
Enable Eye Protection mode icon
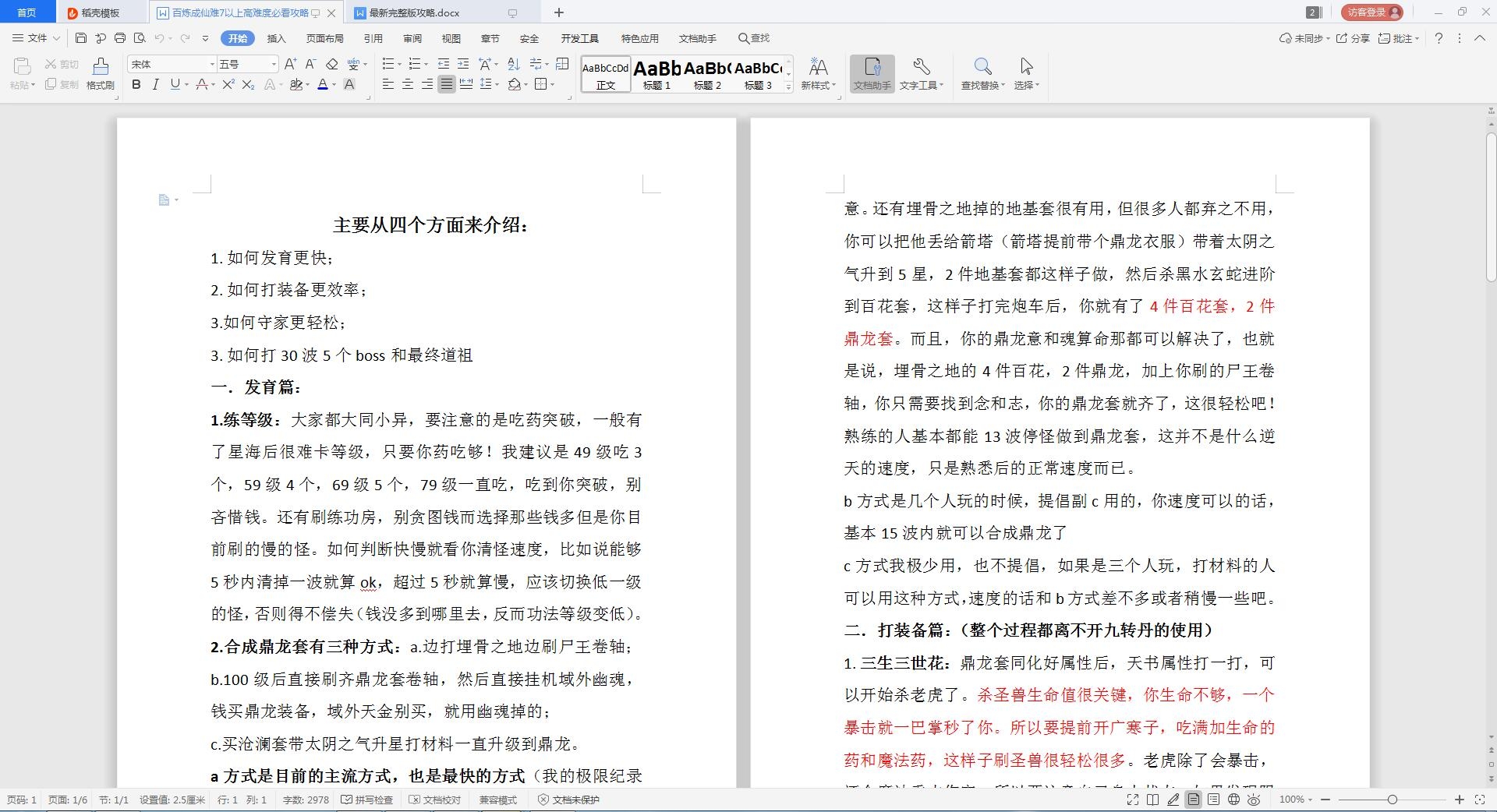coord(1254,800)
